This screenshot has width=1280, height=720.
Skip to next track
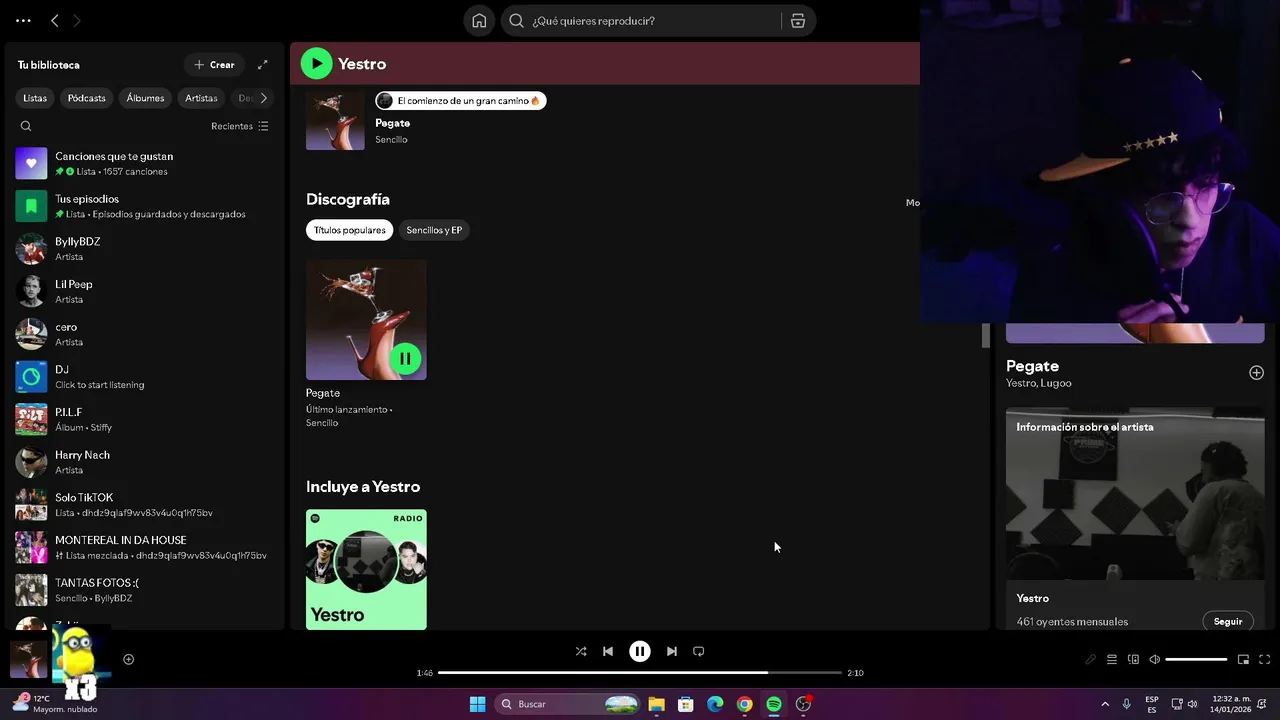click(x=672, y=651)
